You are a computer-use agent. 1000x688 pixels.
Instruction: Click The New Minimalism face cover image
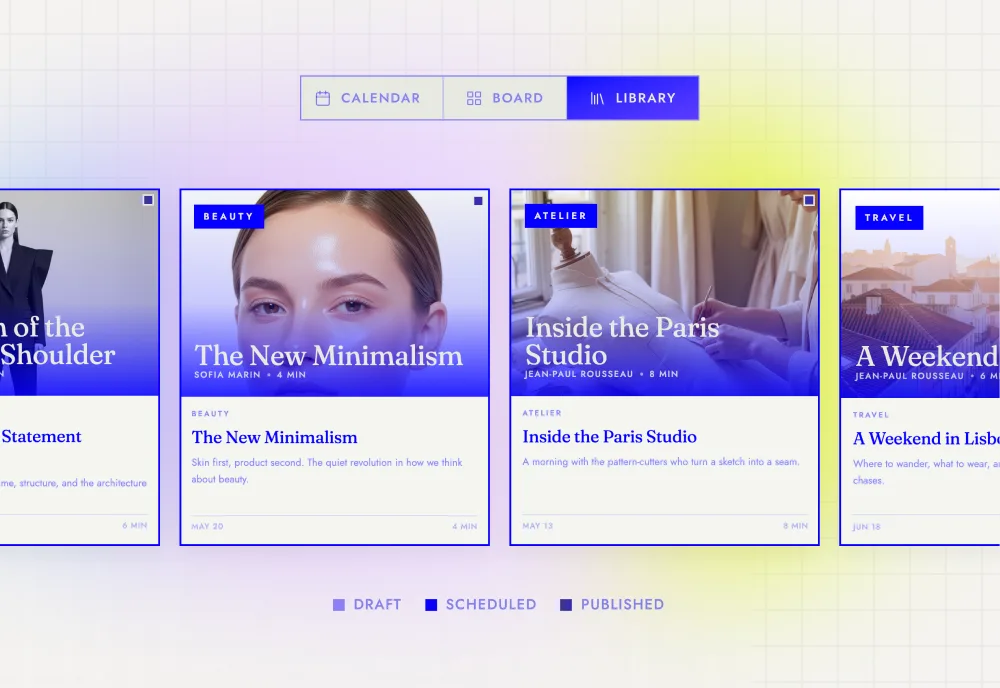click(x=335, y=293)
